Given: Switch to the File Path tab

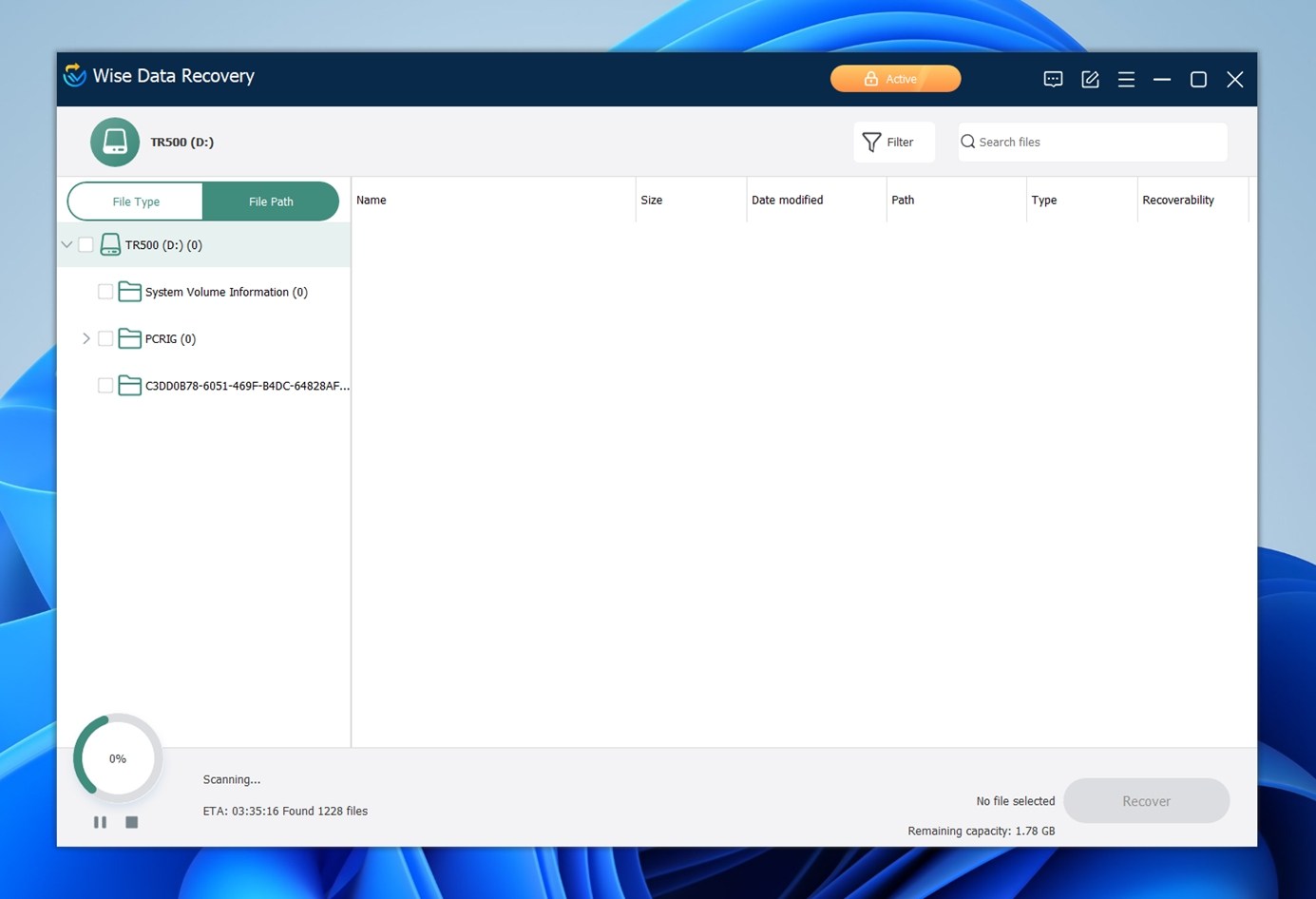Looking at the screenshot, I should coord(271,201).
